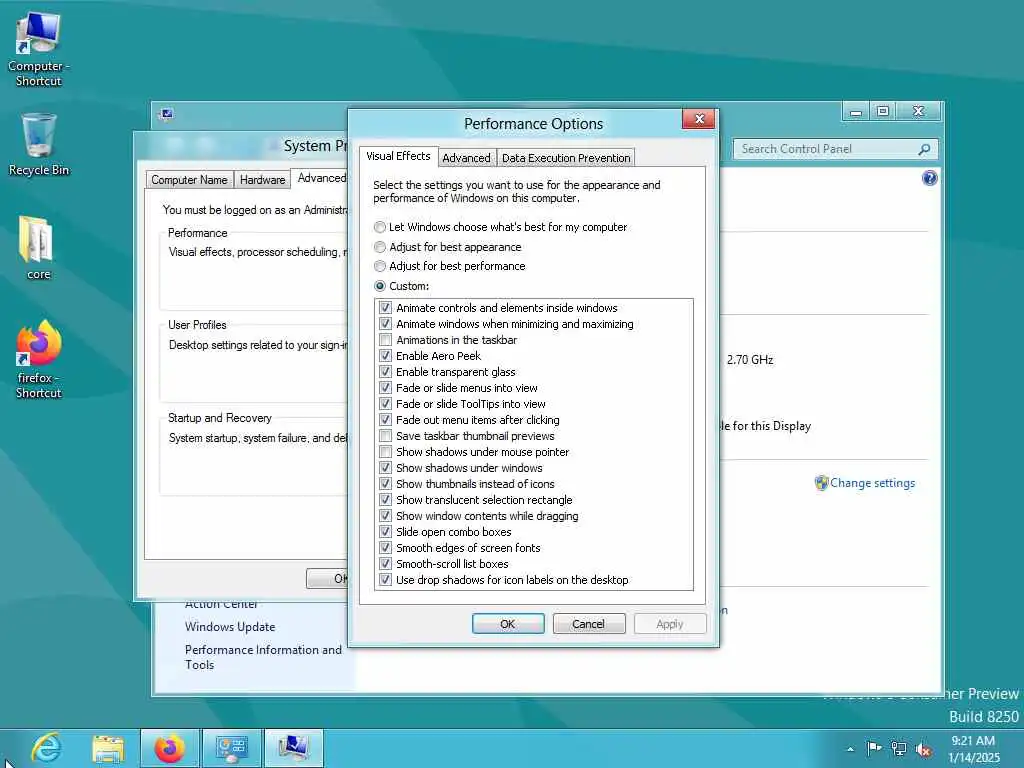Toggle Enable Aero Peek checkbox
The width and height of the screenshot is (1024, 768).
point(385,356)
